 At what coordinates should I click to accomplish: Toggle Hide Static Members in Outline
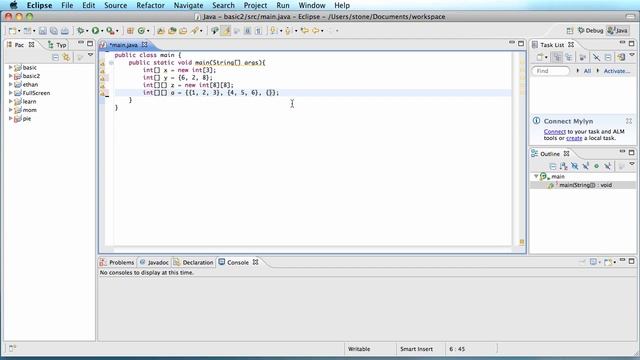click(586, 166)
